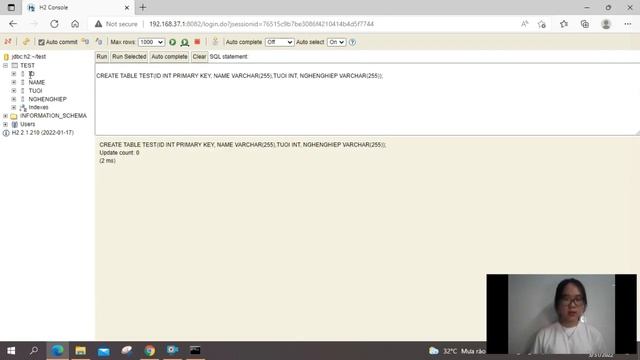Screen dimensions: 640x360
Task: Reload the page with Refresh icon
Action: point(54,24)
